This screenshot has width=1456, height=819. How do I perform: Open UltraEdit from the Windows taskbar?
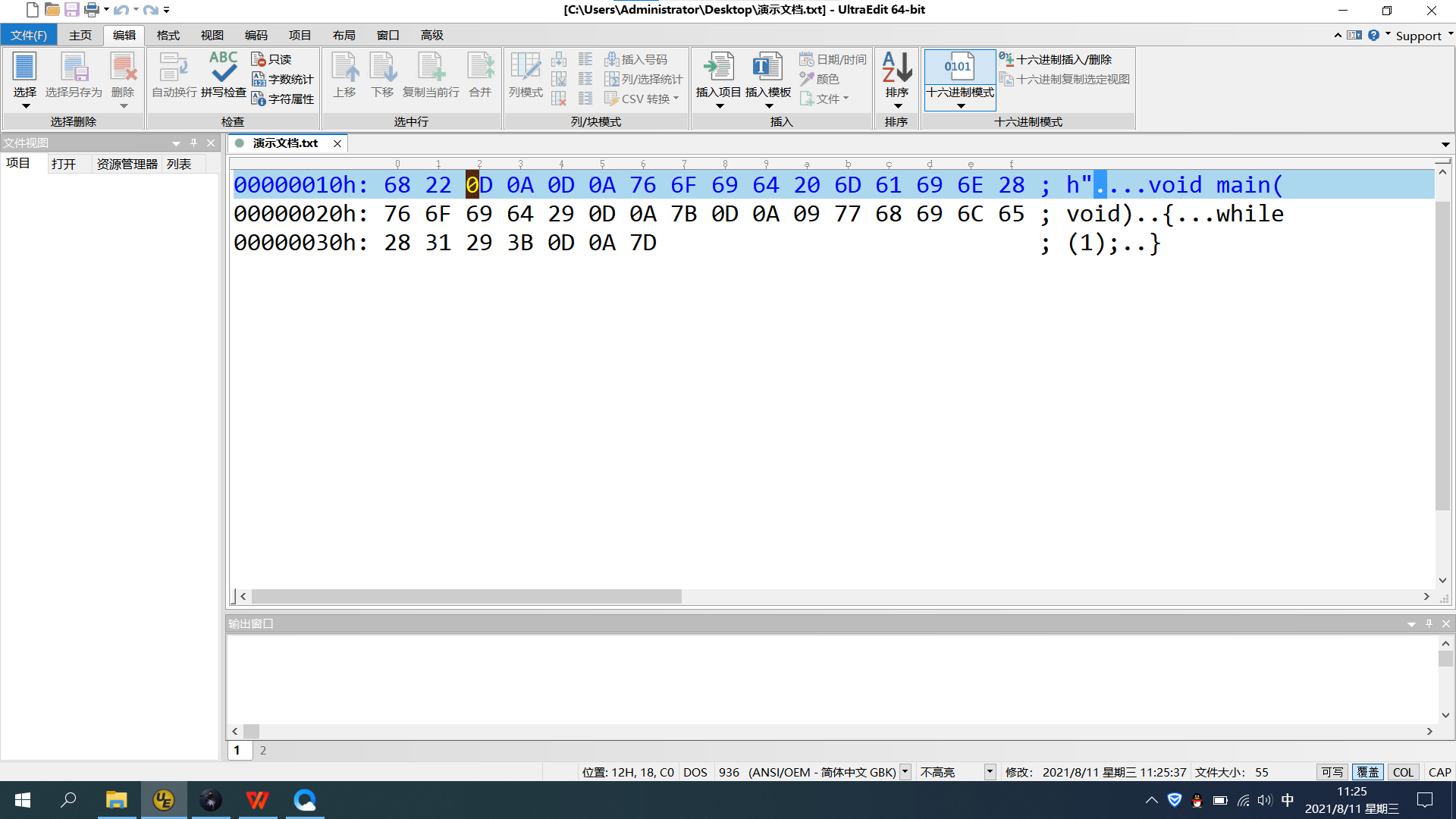(x=163, y=800)
